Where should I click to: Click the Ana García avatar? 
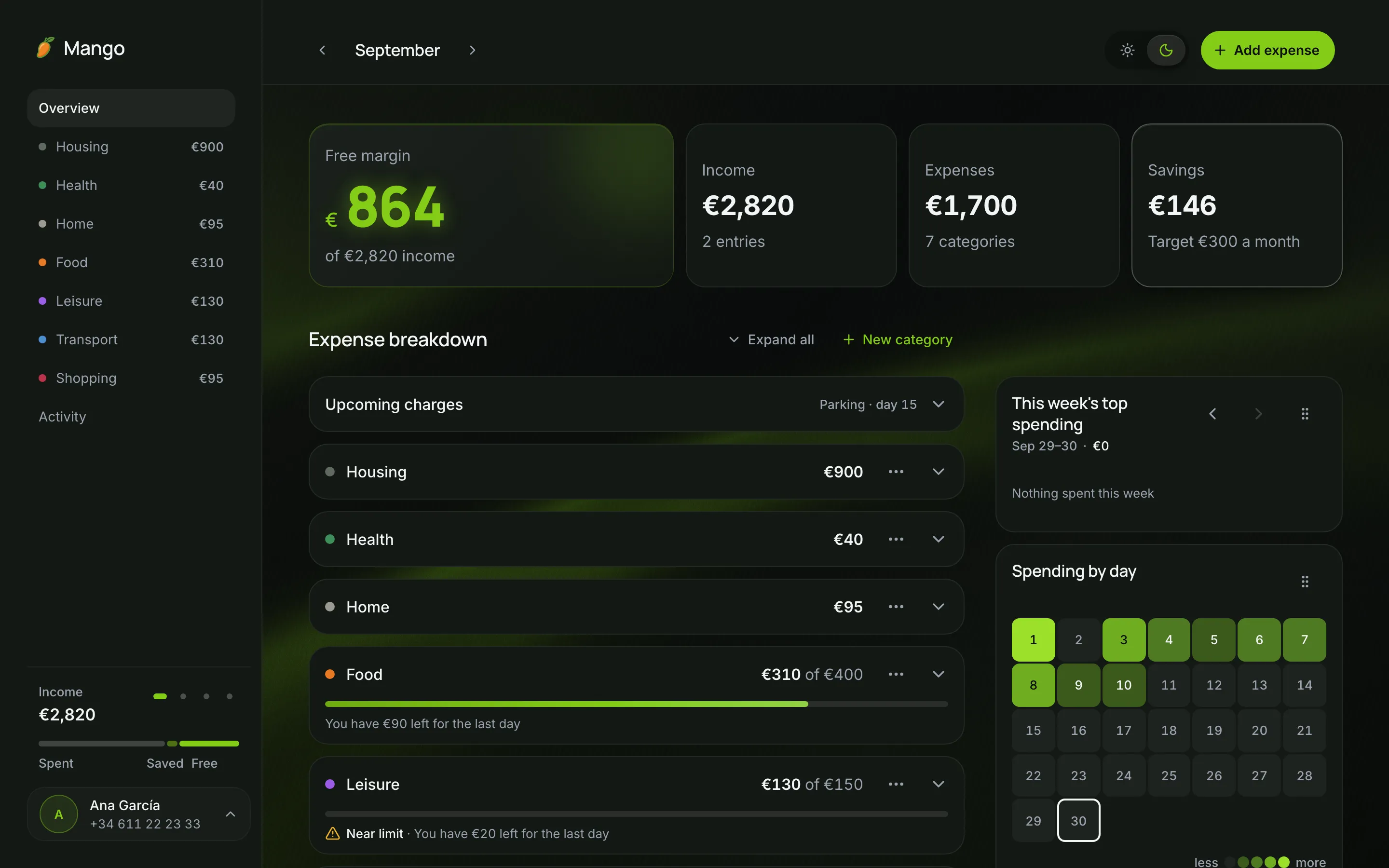58,814
